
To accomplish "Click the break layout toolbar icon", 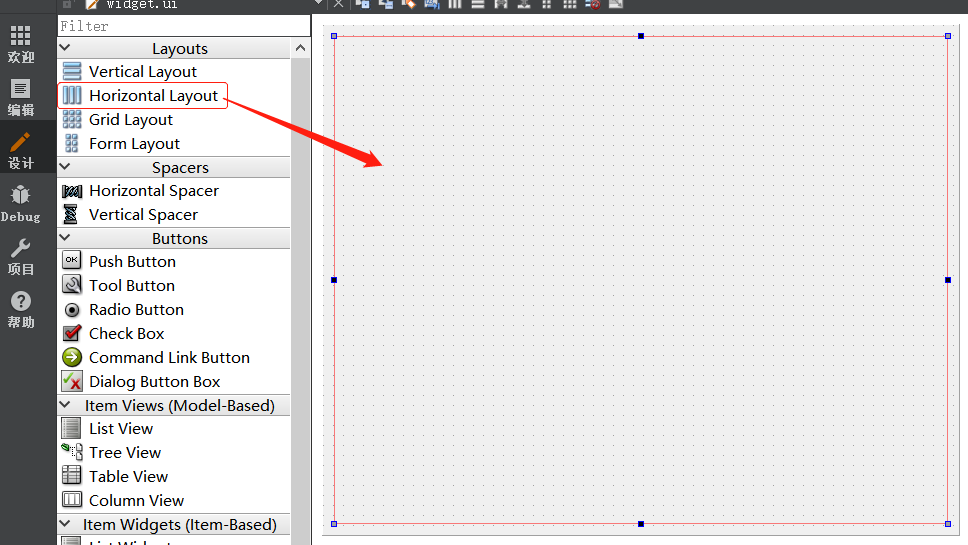I will pos(593,4).
